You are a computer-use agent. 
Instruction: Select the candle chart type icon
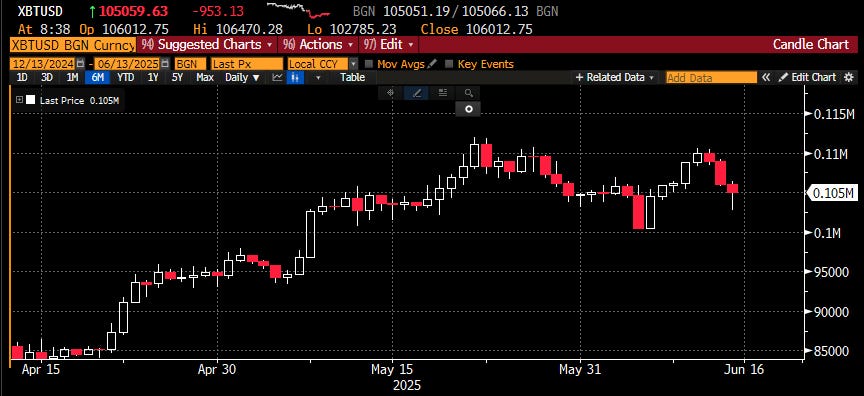tap(296, 78)
